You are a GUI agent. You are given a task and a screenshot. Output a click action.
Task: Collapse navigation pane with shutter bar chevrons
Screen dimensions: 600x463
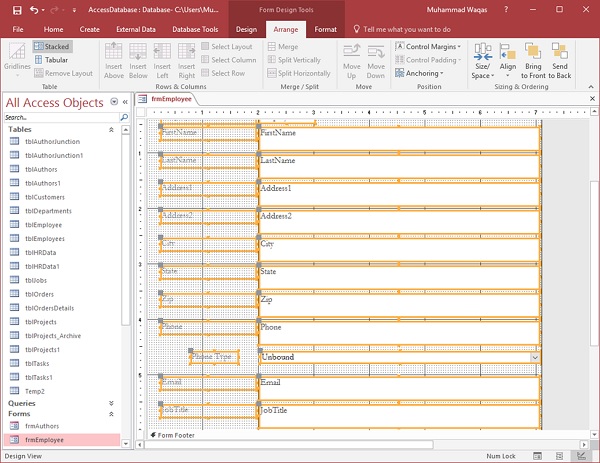125,102
